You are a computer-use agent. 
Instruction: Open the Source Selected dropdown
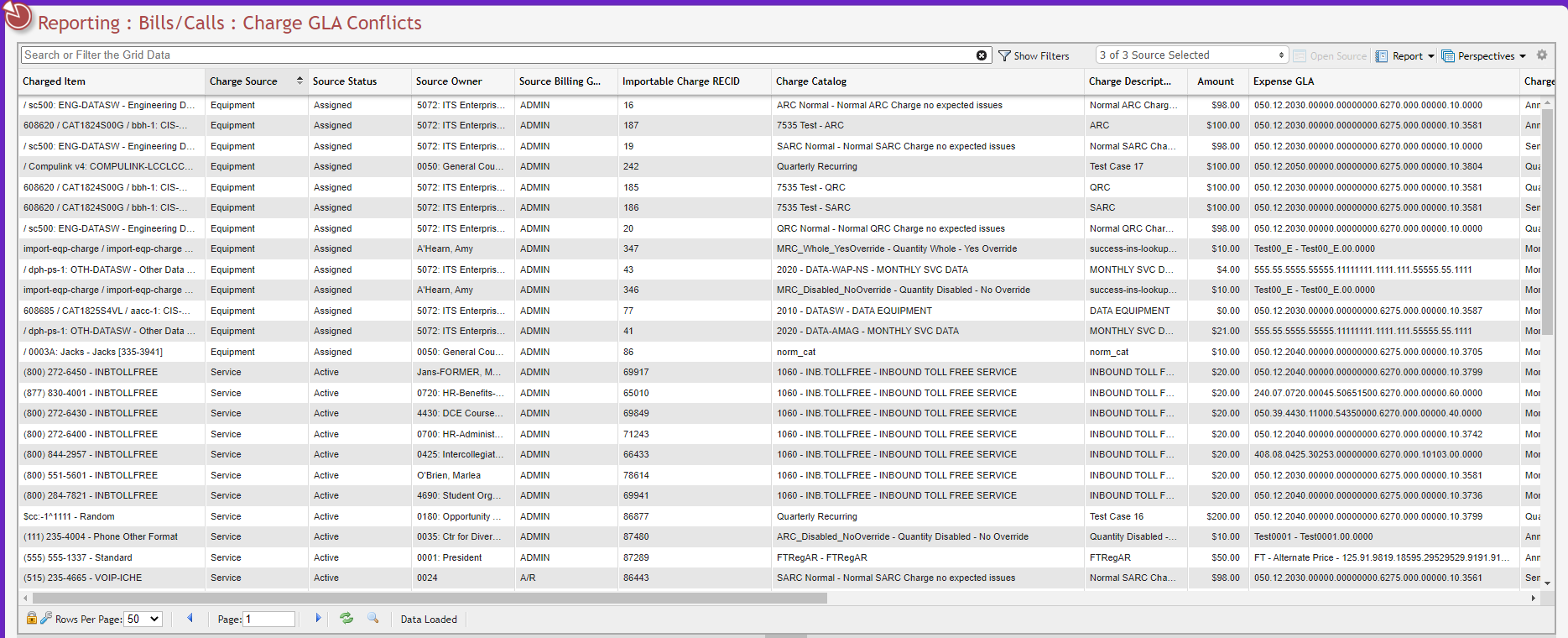(1191, 55)
